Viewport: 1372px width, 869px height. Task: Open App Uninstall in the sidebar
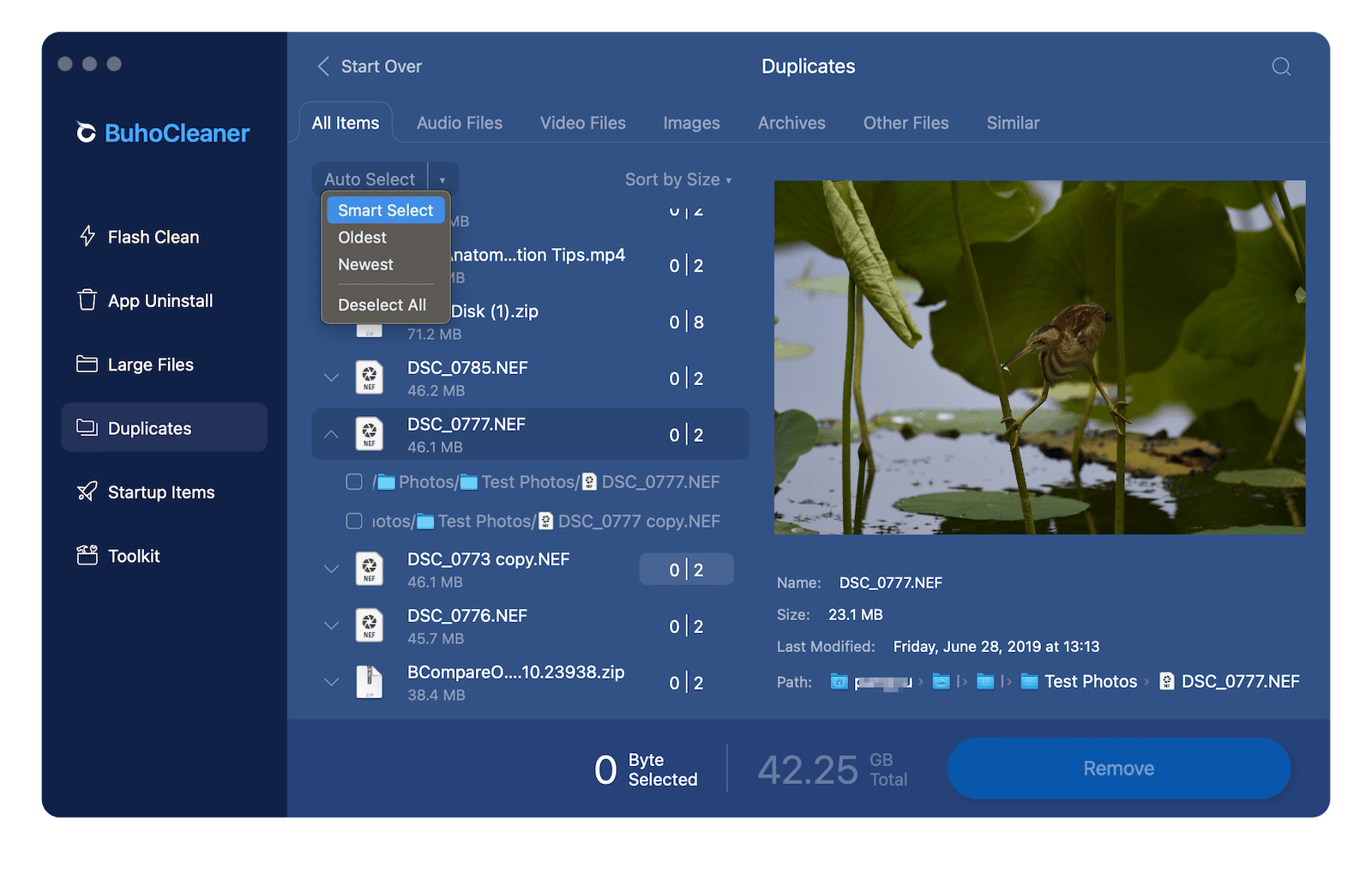tap(164, 300)
